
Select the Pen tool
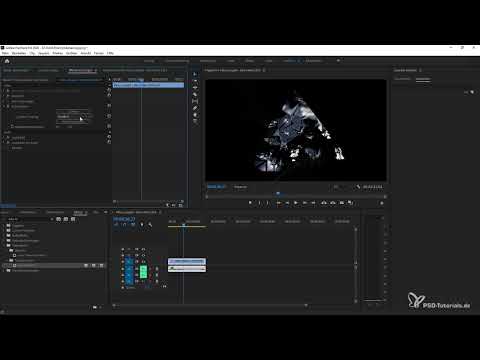195,108
